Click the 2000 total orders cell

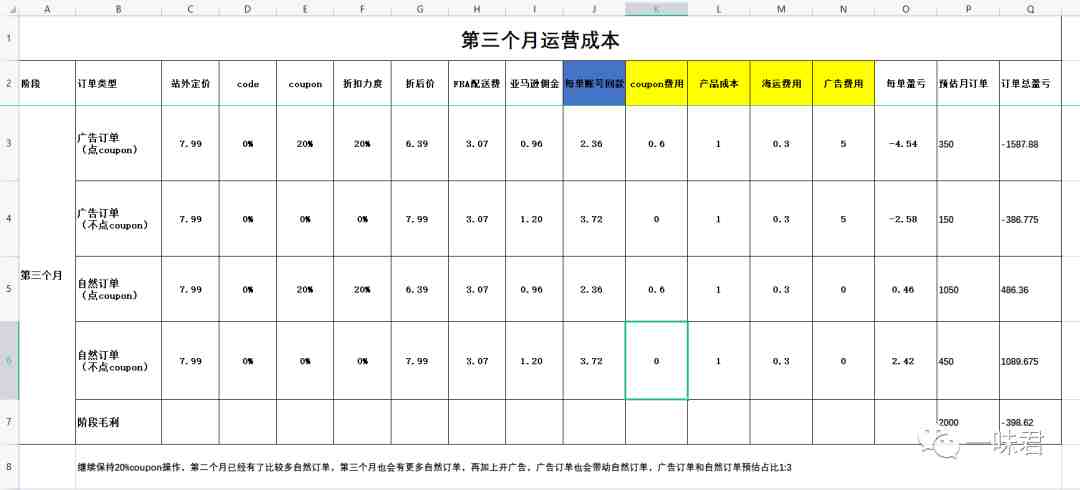point(968,422)
